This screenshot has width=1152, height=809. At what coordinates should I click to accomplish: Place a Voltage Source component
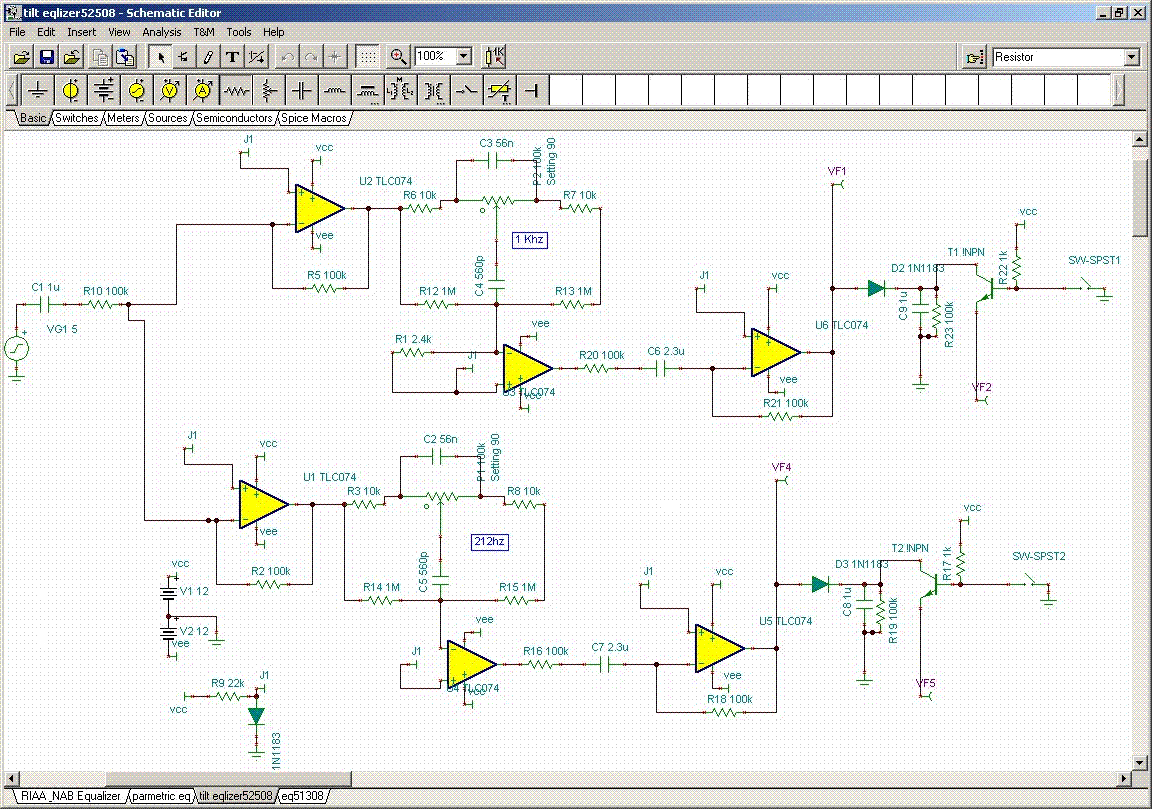coord(71,90)
